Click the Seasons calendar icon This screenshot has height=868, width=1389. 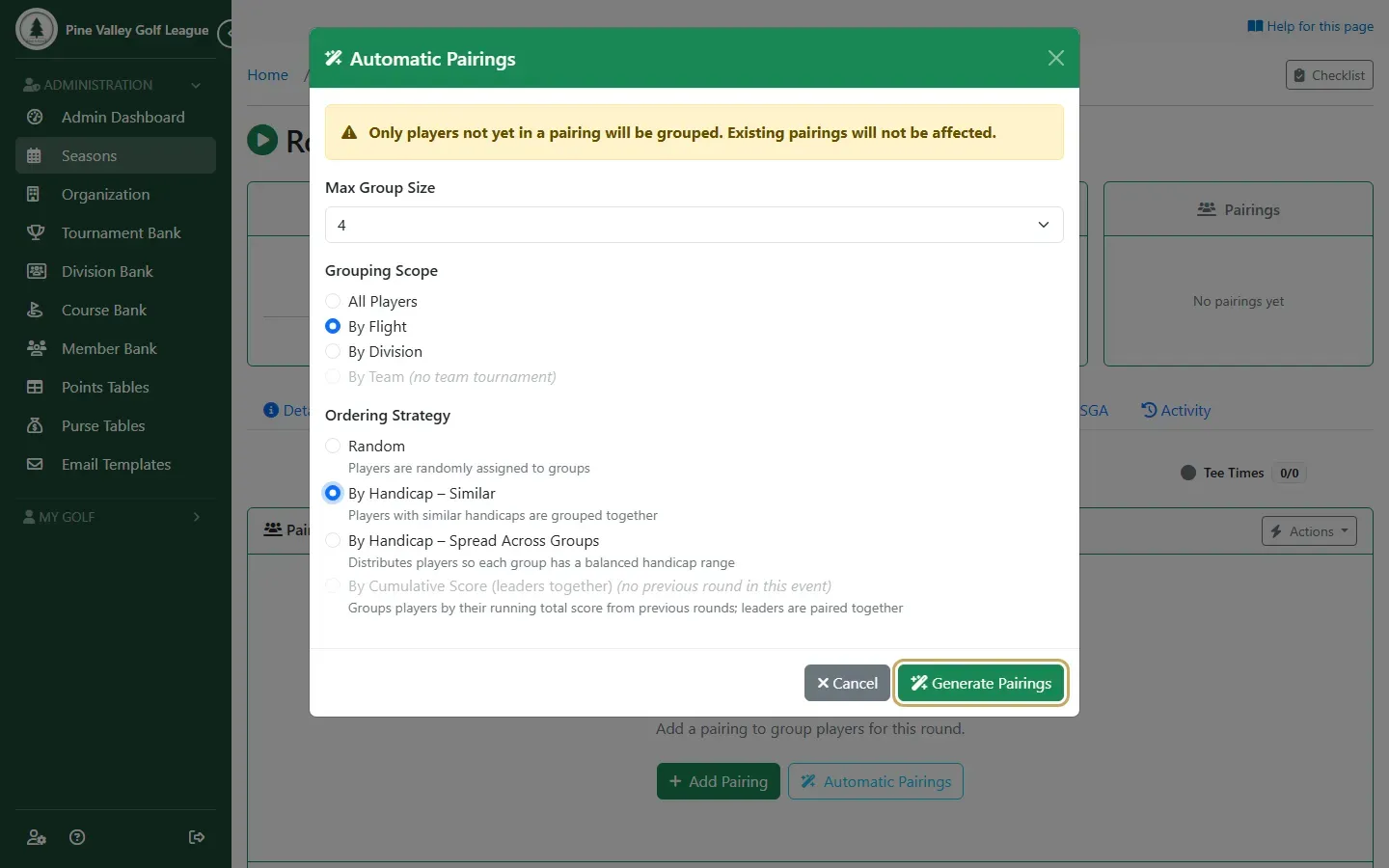click(35, 155)
